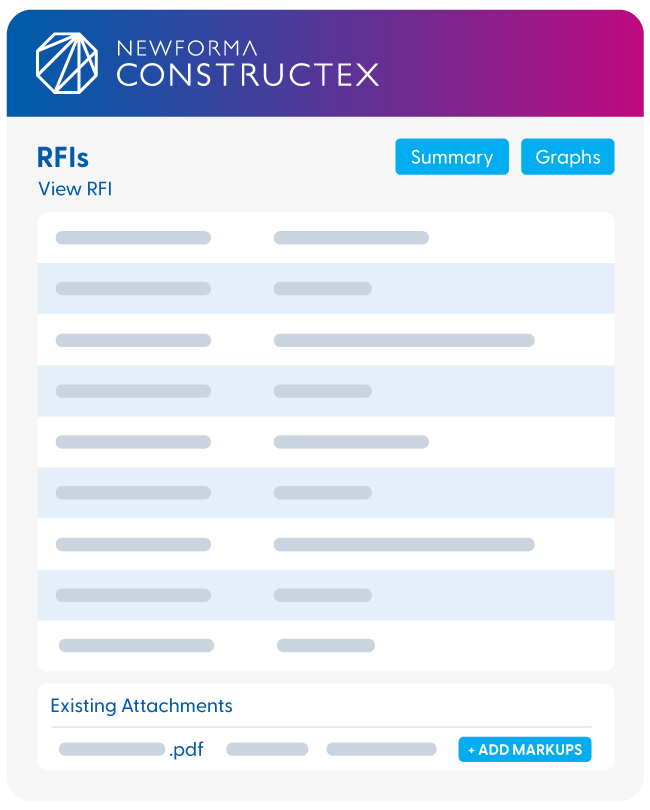
Task: Select the second row of RFI details
Action: coord(326,289)
